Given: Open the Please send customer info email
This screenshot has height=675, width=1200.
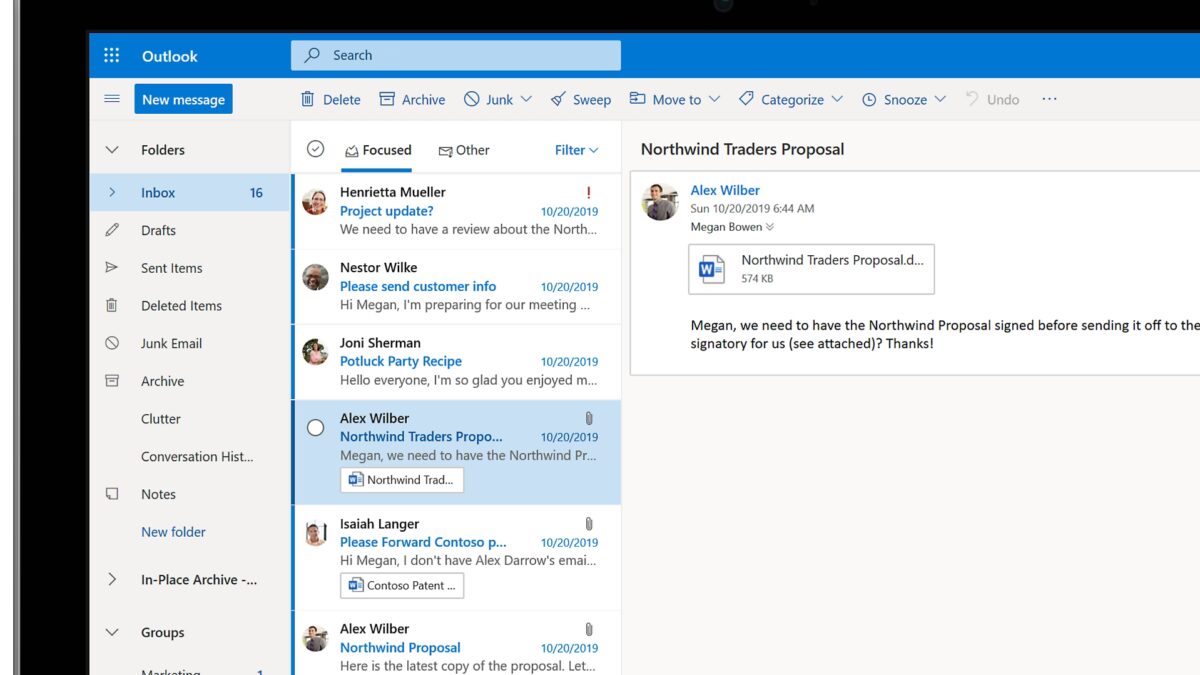Looking at the screenshot, I should (x=457, y=287).
